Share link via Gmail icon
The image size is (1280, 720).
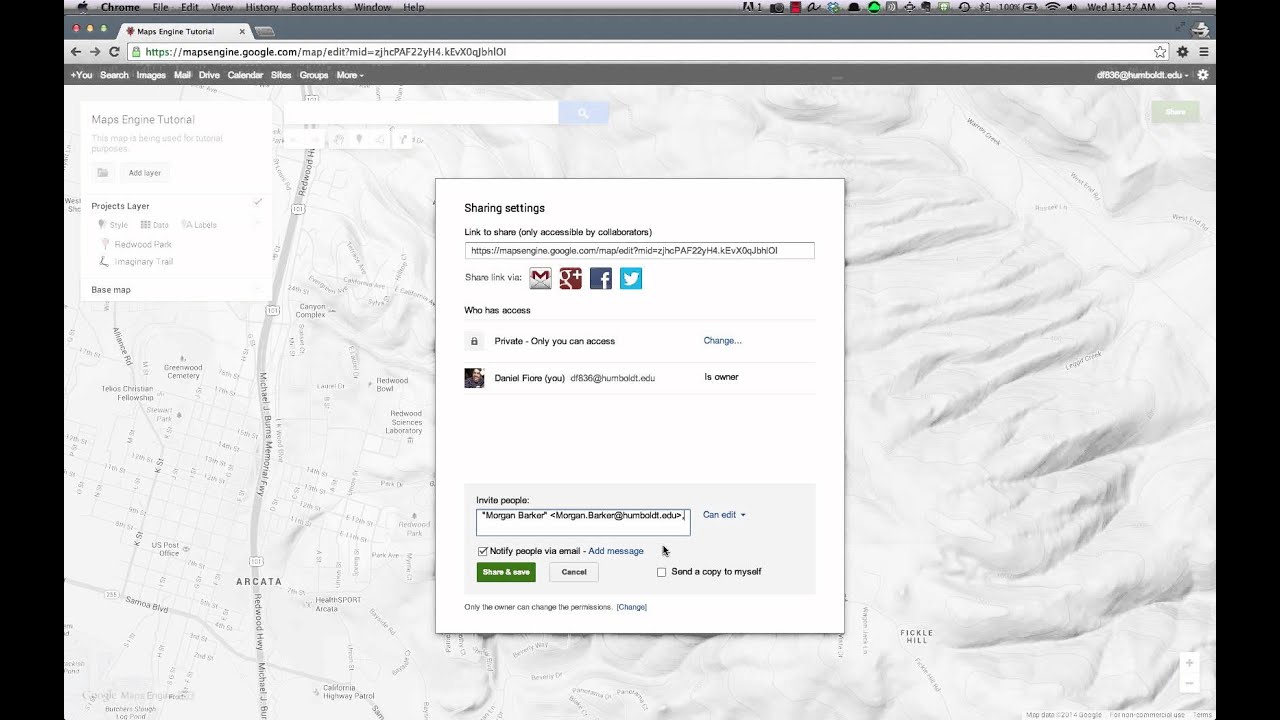(x=540, y=279)
